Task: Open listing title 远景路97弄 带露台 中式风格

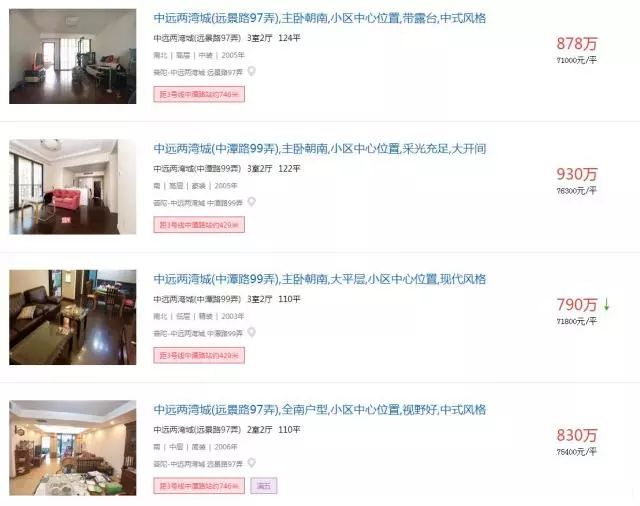Action: tap(320, 18)
